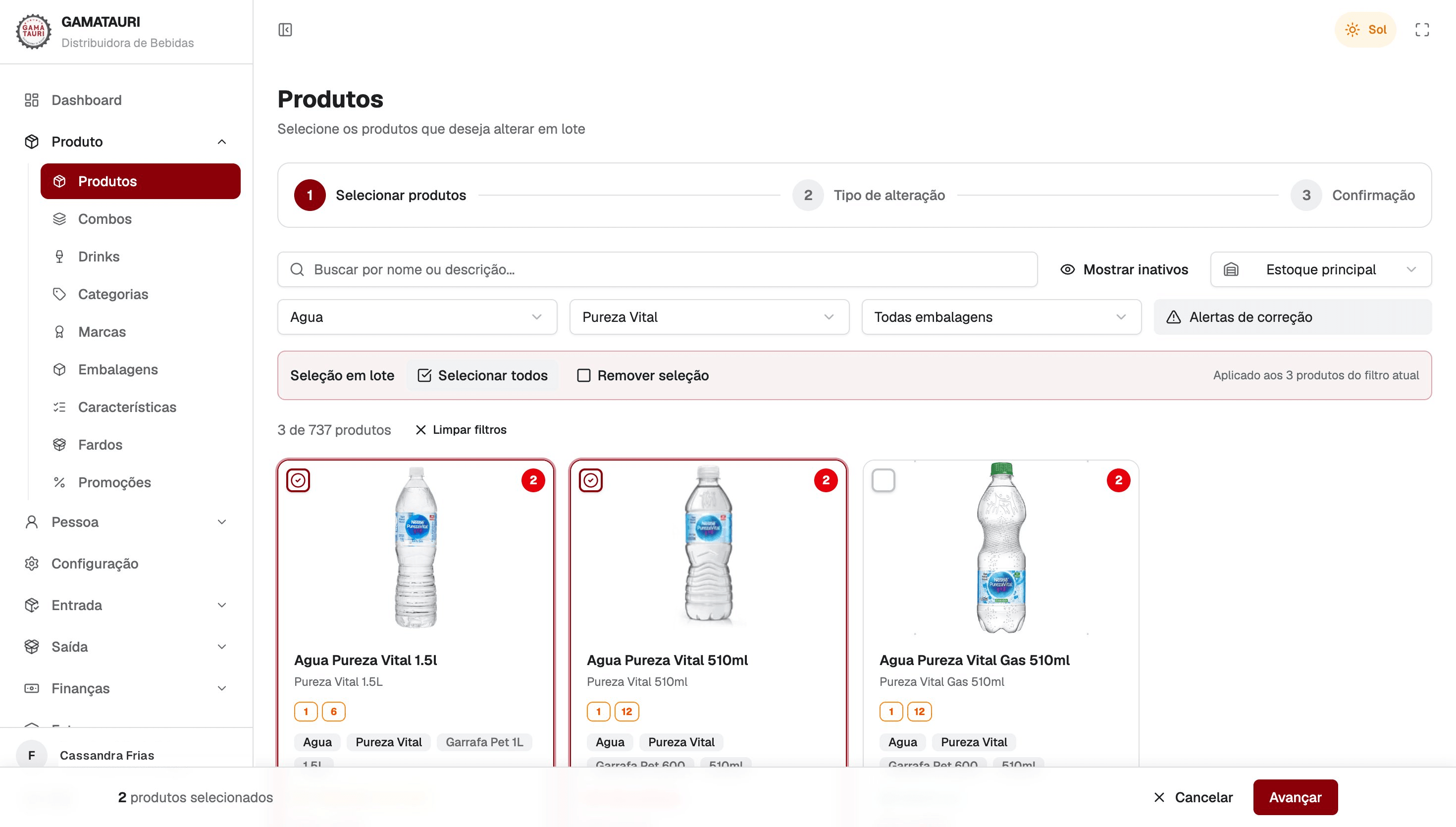Select step 1 Selecionar produtos
Image resolution: width=1456 pixels, height=827 pixels.
point(380,196)
